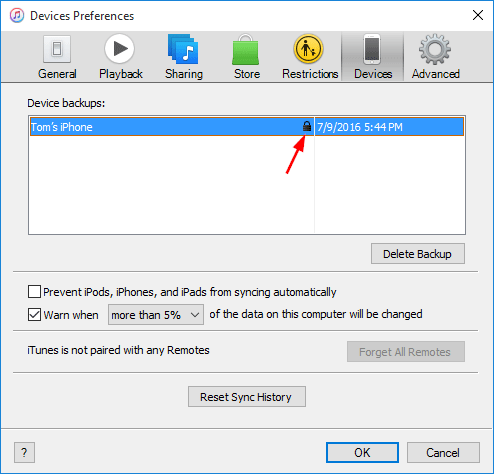Click the lock icon on Tom's iPhone backup
This screenshot has width=494, height=474.
point(307,126)
